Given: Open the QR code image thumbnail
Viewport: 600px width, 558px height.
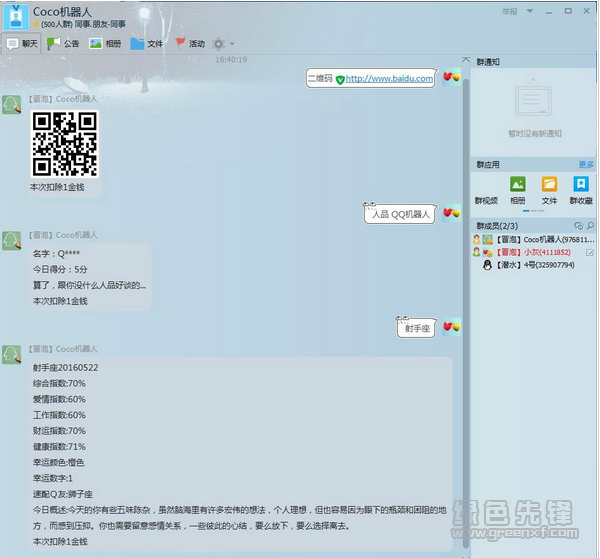Looking at the screenshot, I should (x=65, y=144).
